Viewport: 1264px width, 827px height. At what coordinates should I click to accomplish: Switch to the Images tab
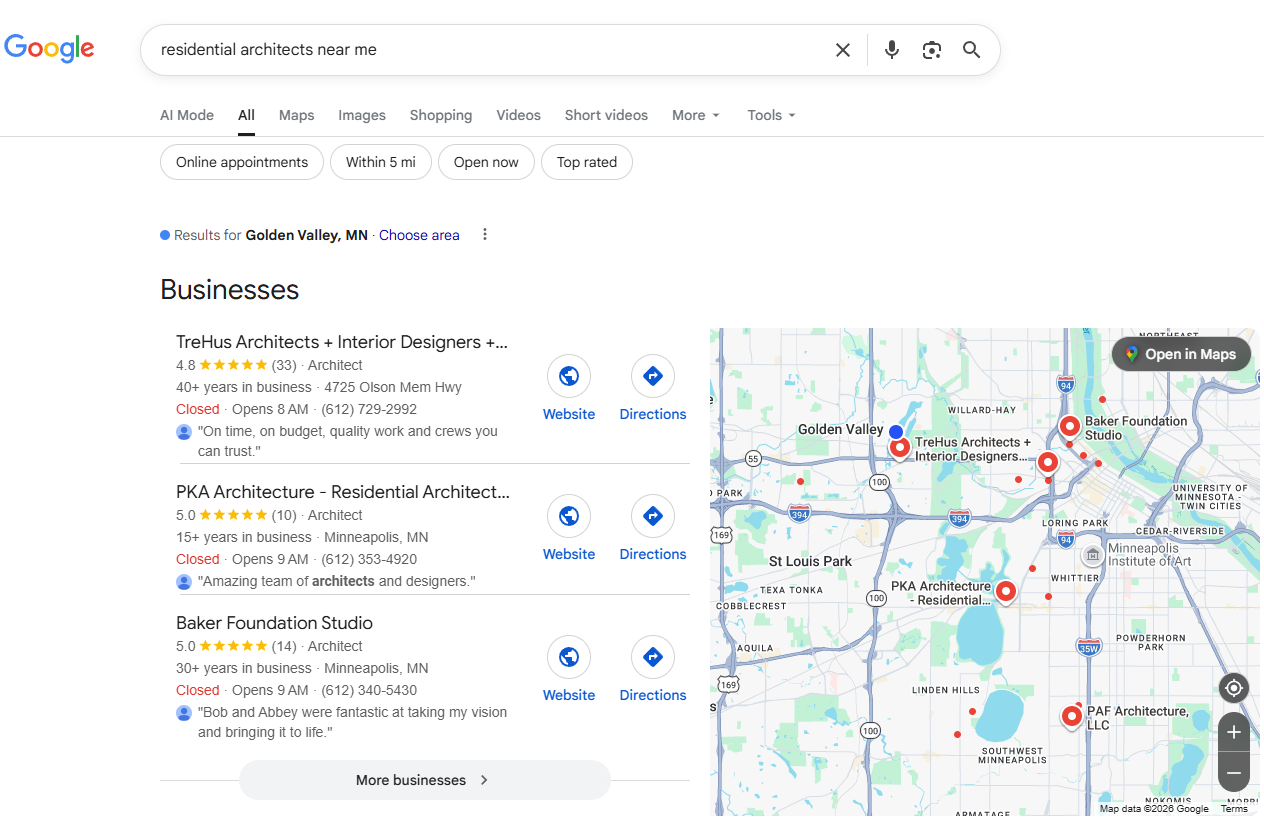[x=362, y=115]
